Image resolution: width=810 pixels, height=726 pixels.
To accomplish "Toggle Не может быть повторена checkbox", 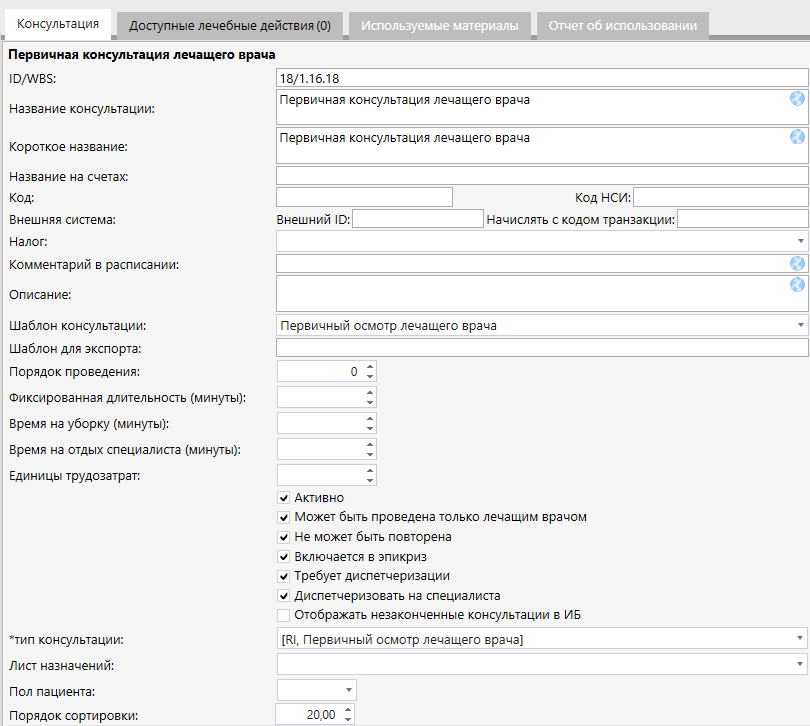I will [284, 537].
